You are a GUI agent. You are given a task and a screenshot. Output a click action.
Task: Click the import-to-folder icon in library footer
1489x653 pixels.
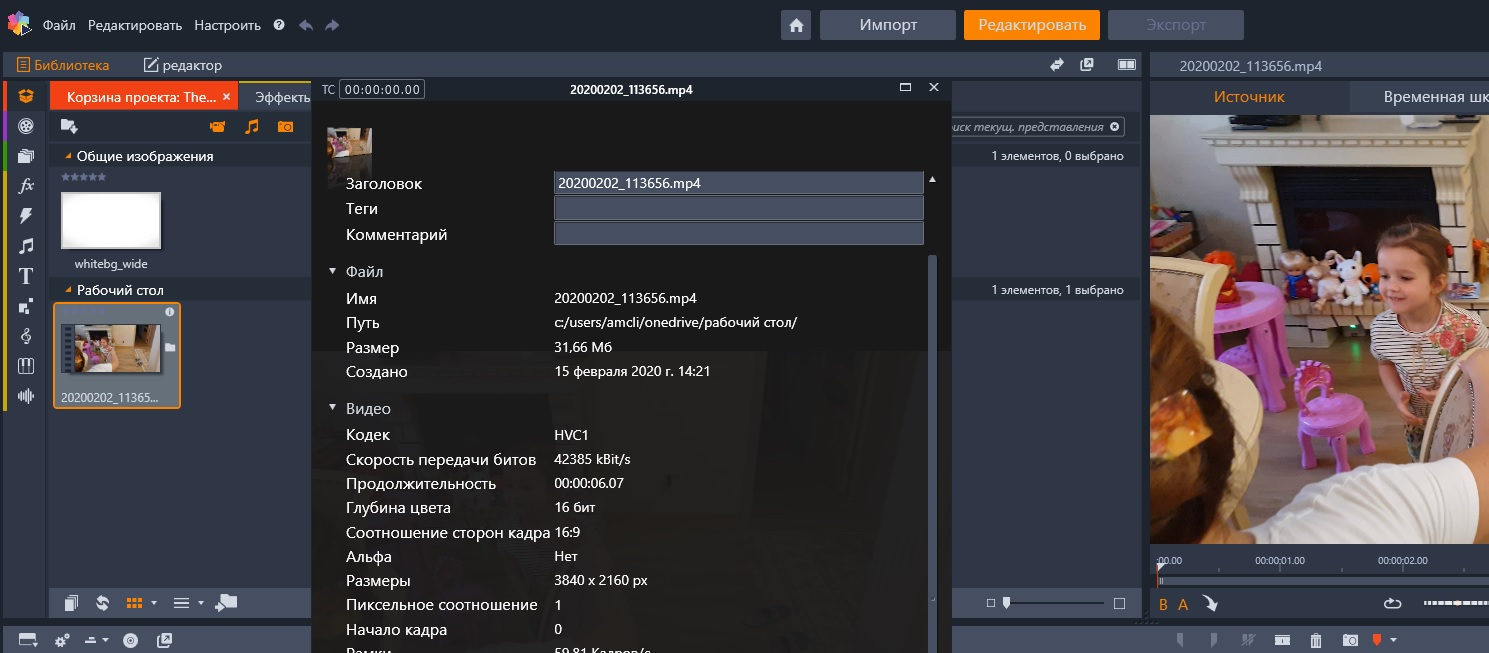click(x=226, y=602)
